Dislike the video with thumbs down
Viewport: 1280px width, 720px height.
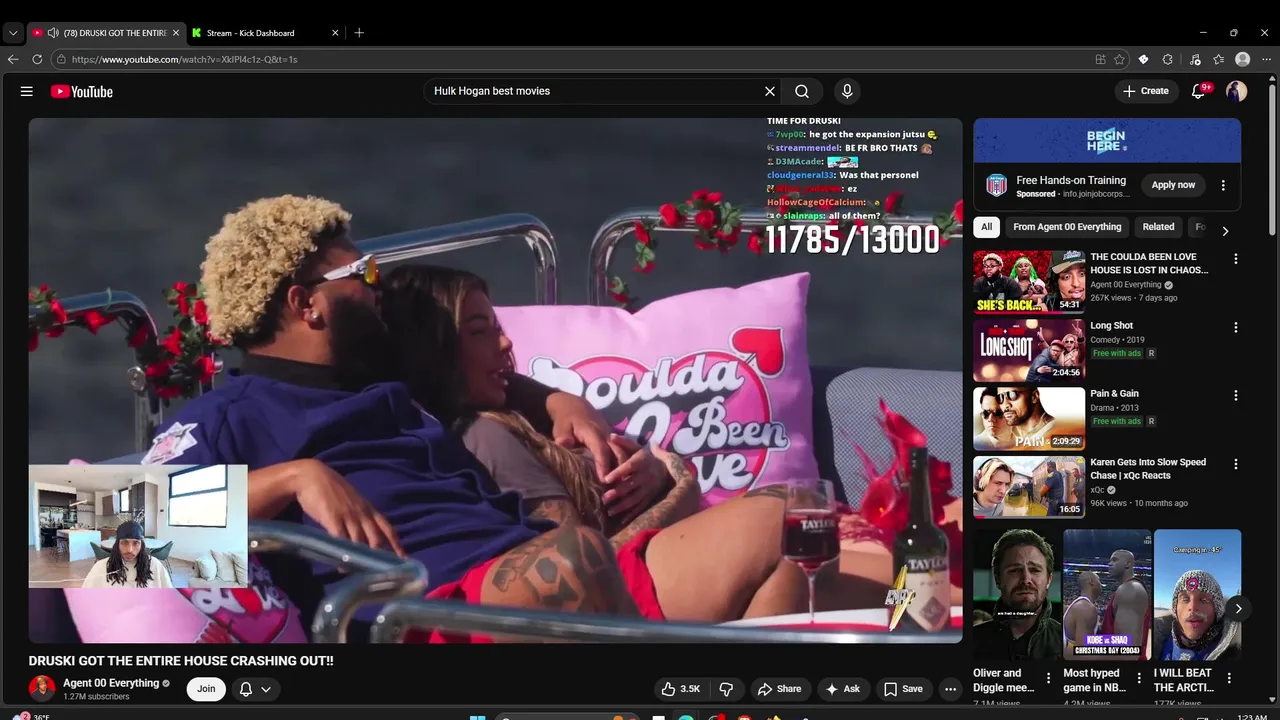pos(727,689)
